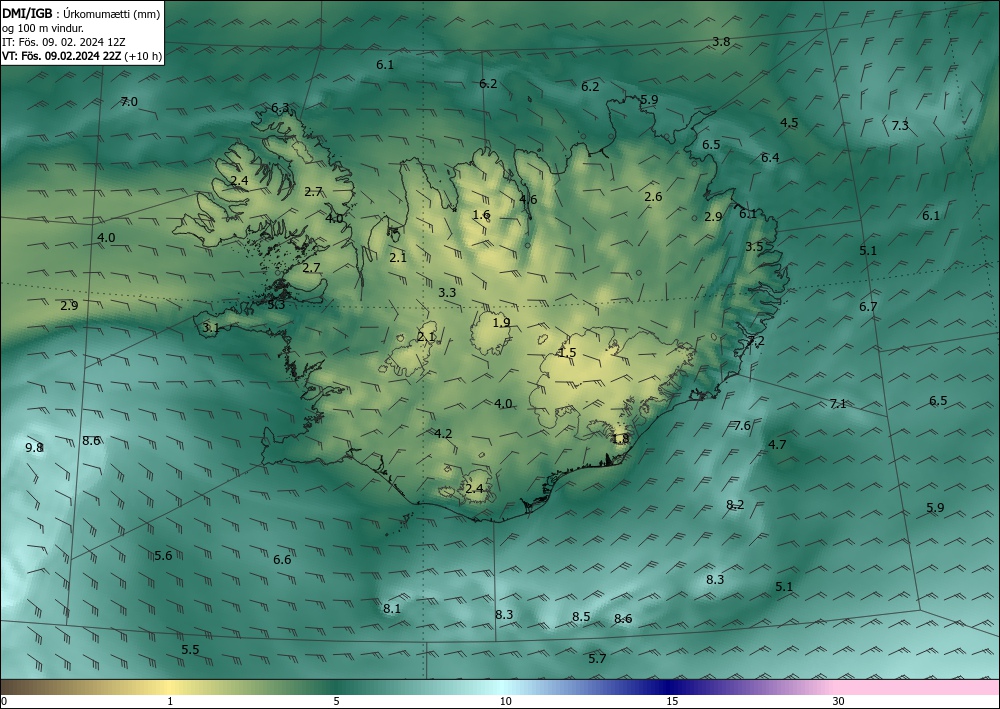Click the '10' tick label on the legend bar
Screen dimensions: 1000x709
tap(505, 701)
